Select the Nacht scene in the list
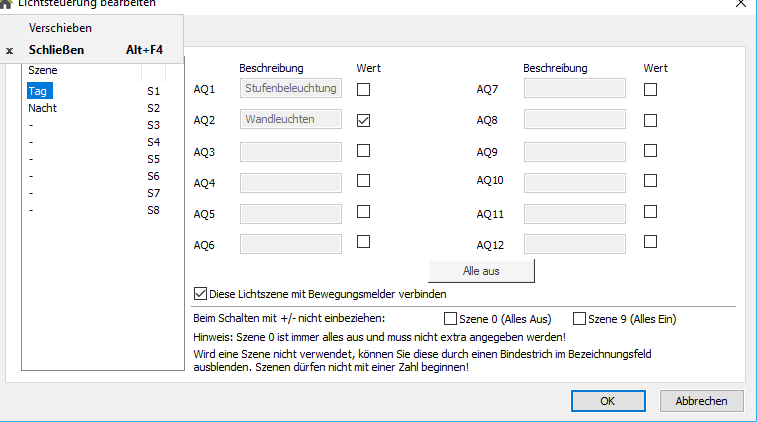 click(x=42, y=107)
